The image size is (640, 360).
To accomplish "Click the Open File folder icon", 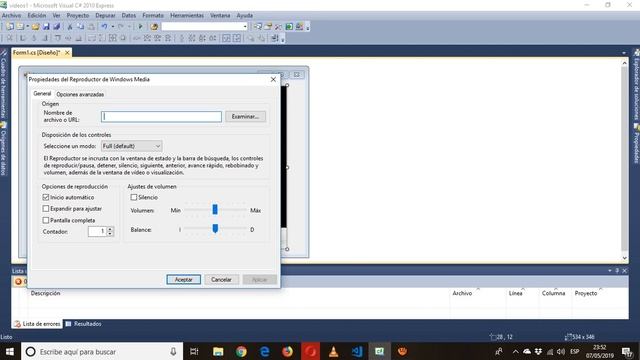I will pos(36,27).
